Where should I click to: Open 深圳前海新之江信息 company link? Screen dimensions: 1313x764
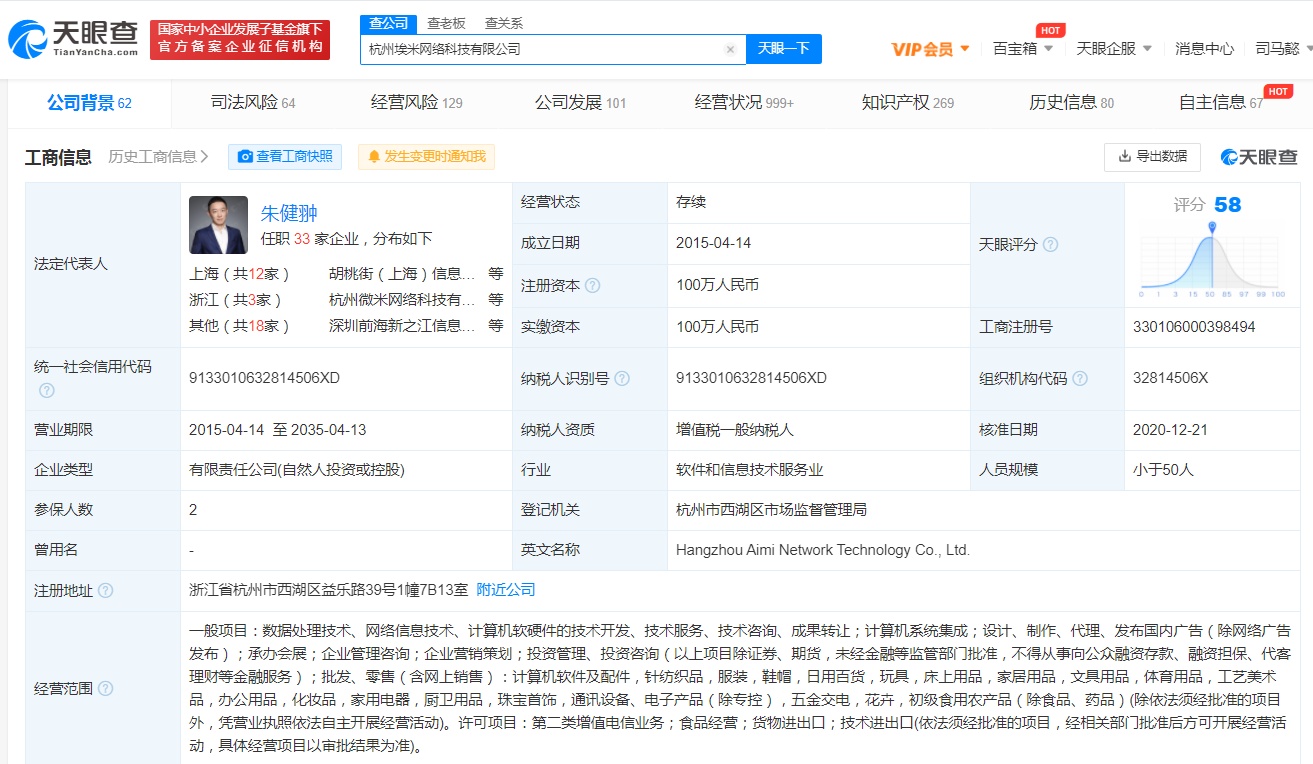[402, 325]
